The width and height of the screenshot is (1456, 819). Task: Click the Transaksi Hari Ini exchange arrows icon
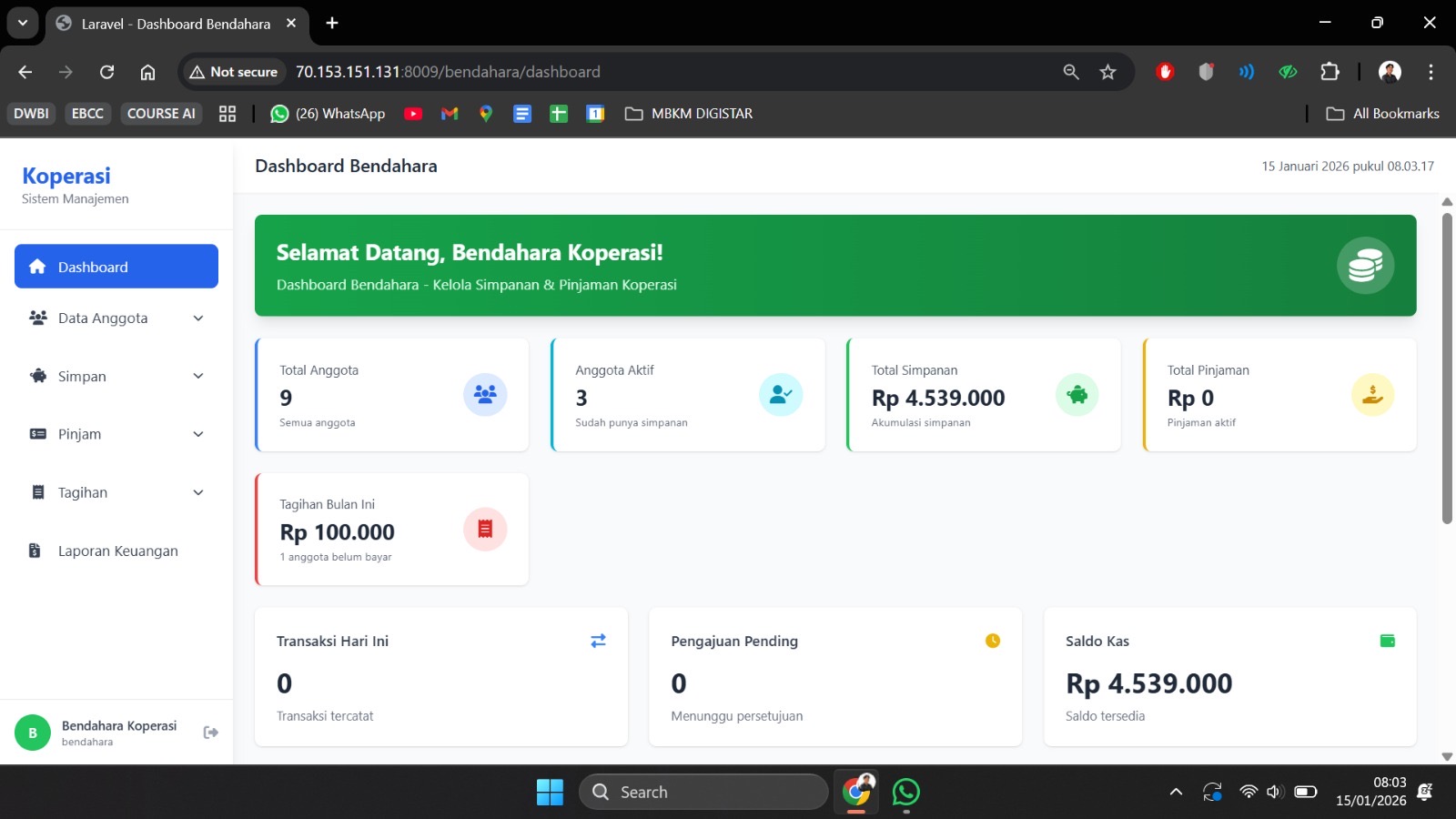598,641
